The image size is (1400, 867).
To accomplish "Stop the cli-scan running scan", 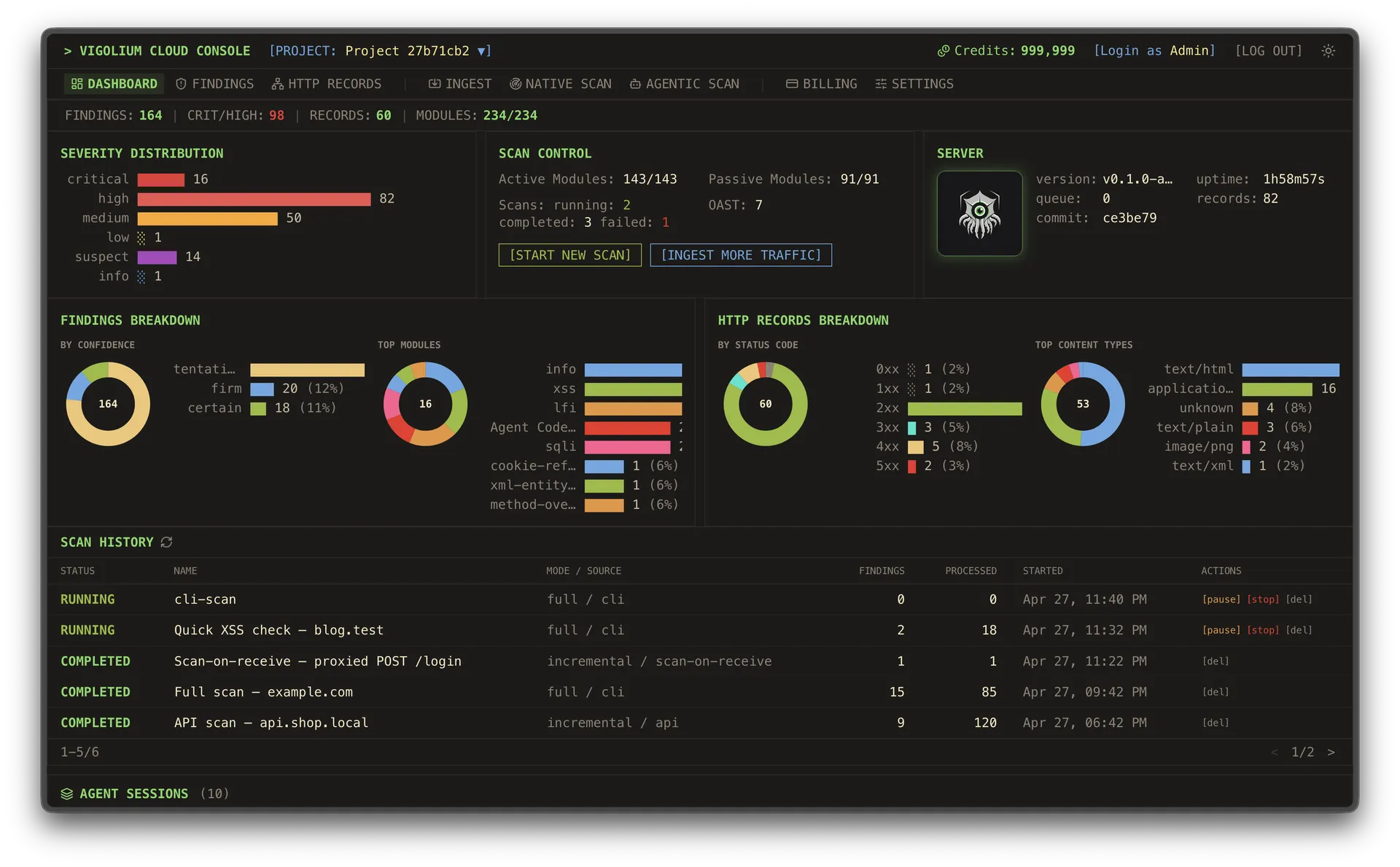I will pos(1263,599).
